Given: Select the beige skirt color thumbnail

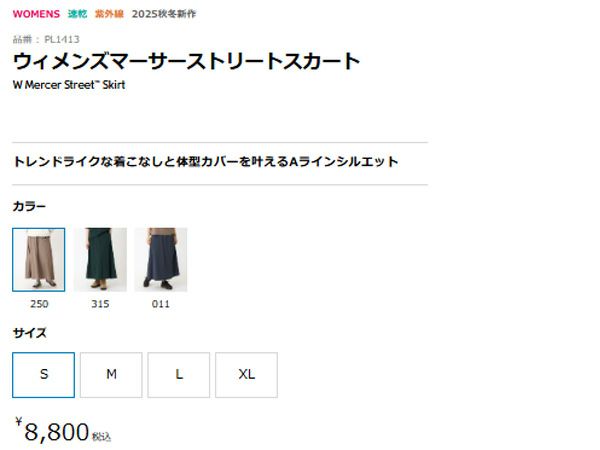Looking at the screenshot, I should pyautogui.click(x=39, y=260).
